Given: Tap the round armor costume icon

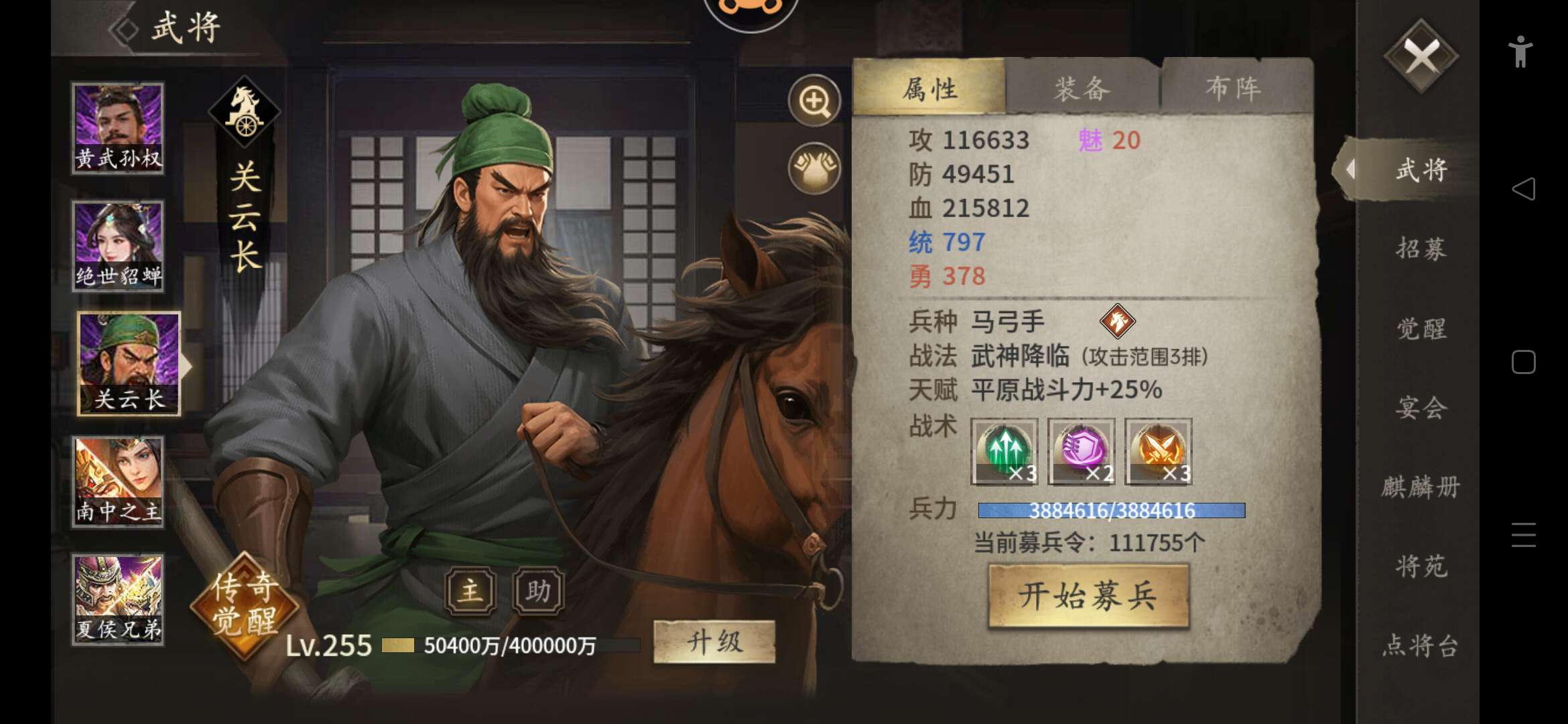Looking at the screenshot, I should click(x=814, y=168).
